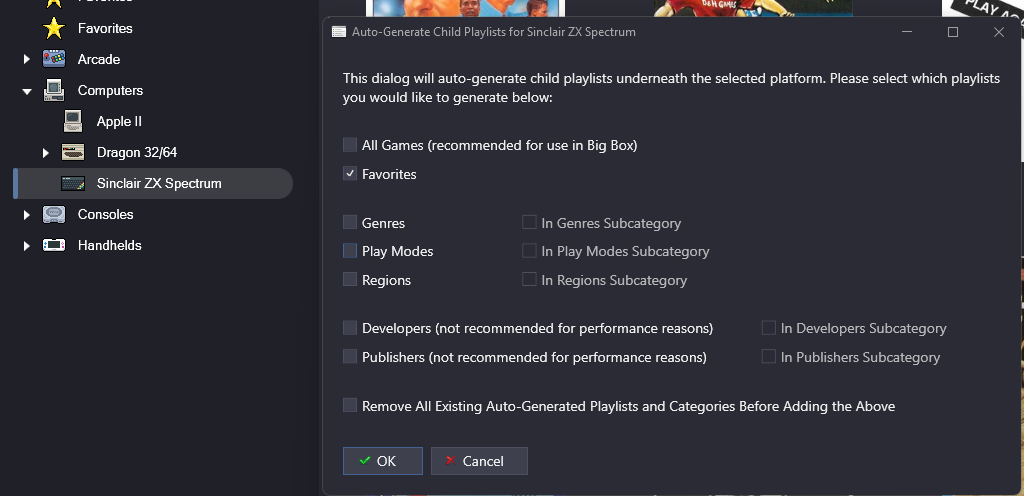
Task: Expand the Dragon 32/64 node arrow
Action: [45, 153]
